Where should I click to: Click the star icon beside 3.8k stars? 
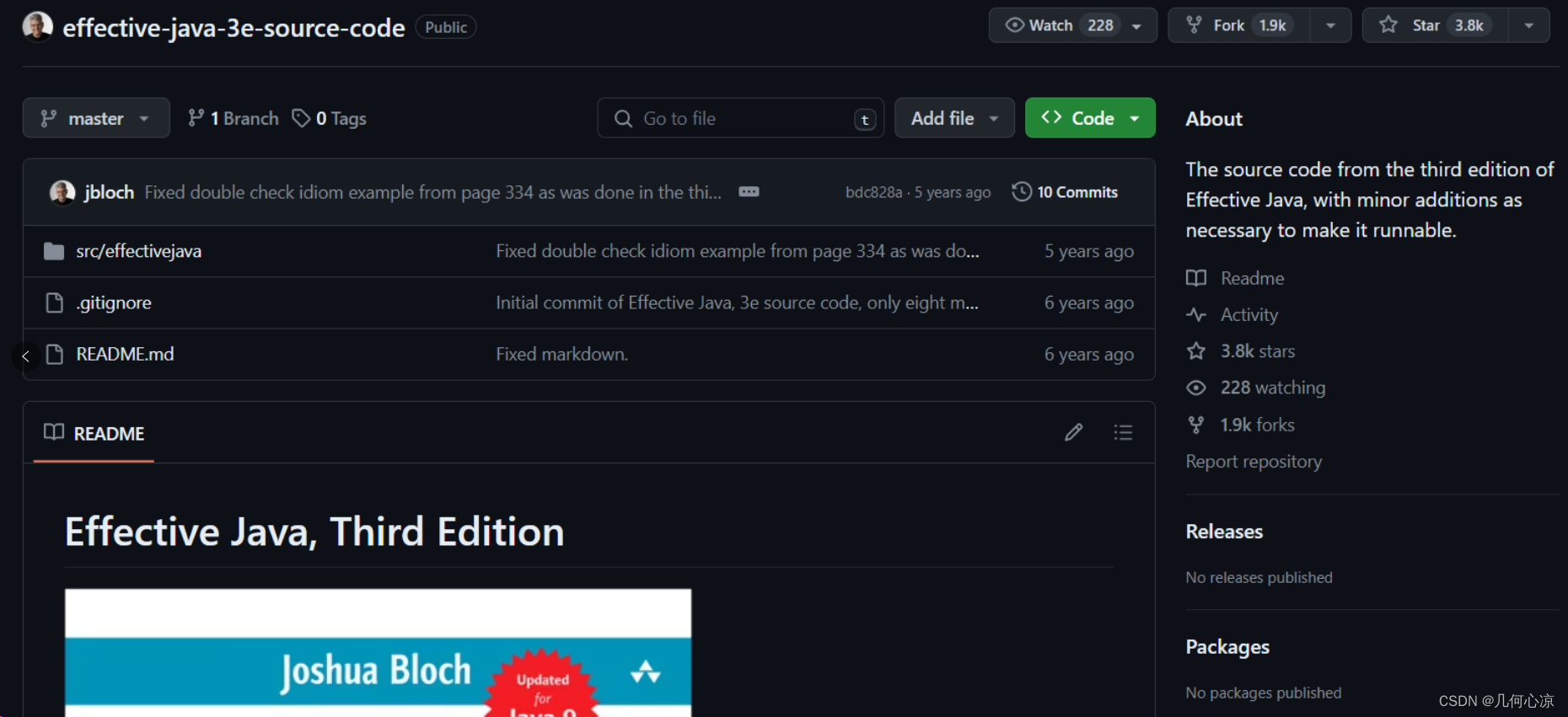1196,351
